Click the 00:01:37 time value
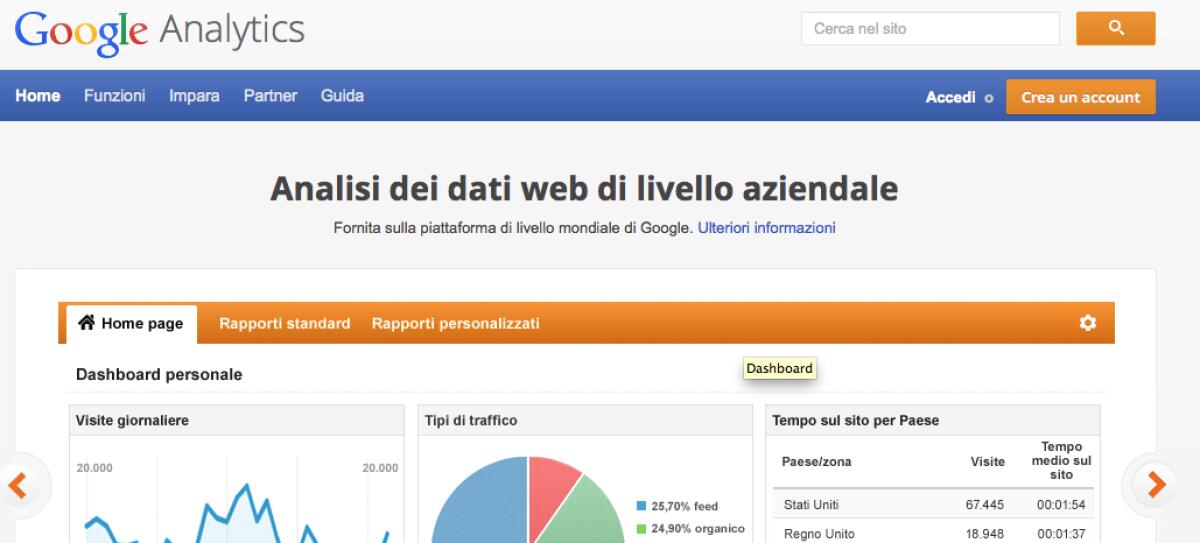 (x=1062, y=533)
